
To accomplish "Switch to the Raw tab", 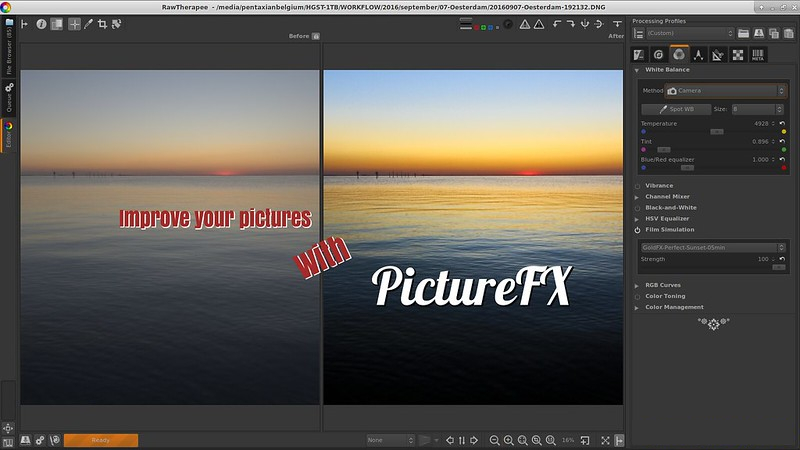I will point(738,55).
